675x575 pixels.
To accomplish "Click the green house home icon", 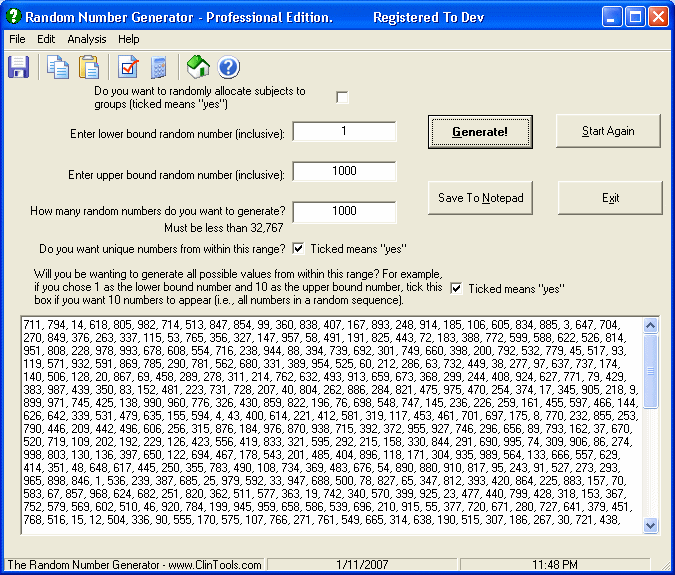I will coord(198,67).
